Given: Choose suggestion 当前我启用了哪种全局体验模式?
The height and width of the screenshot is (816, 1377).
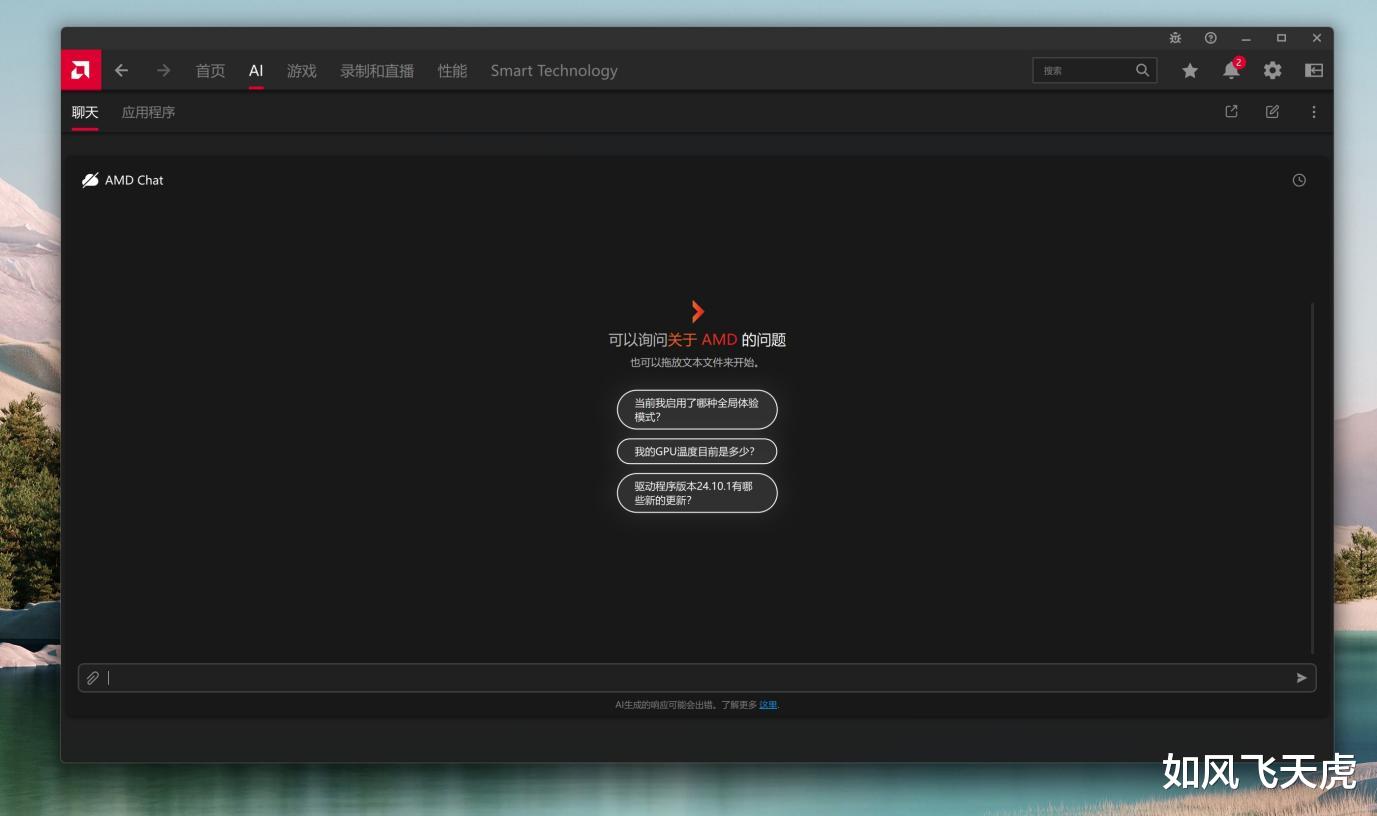Looking at the screenshot, I should pyautogui.click(x=697, y=410).
